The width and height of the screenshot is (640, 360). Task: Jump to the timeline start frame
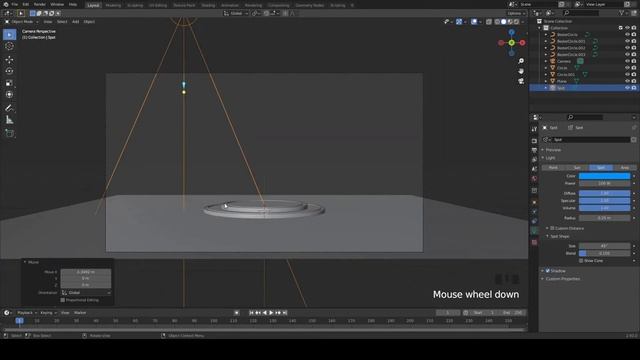tap(251, 313)
